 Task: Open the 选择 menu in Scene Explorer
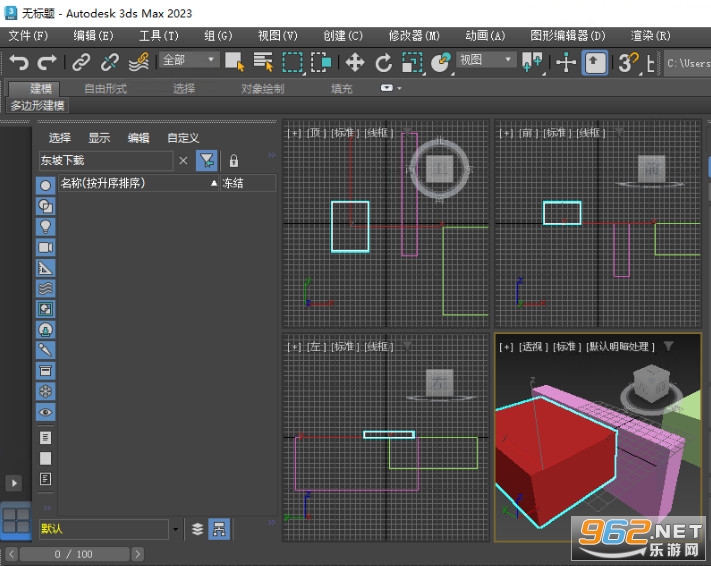pos(60,138)
